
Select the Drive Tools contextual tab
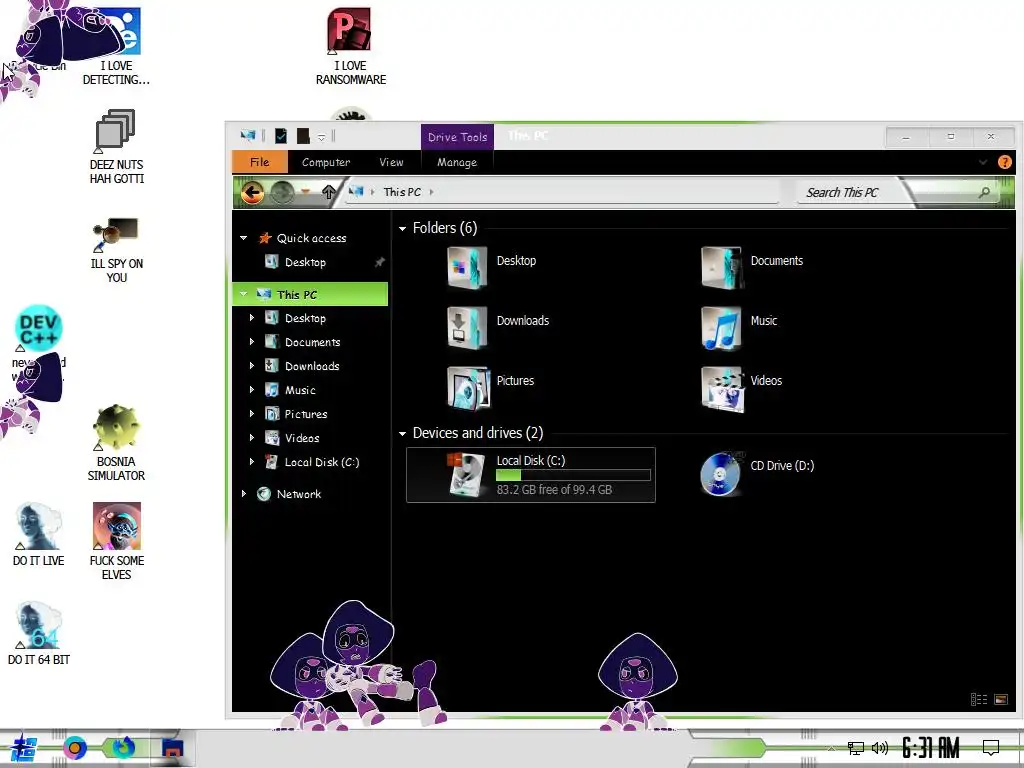pos(457,137)
